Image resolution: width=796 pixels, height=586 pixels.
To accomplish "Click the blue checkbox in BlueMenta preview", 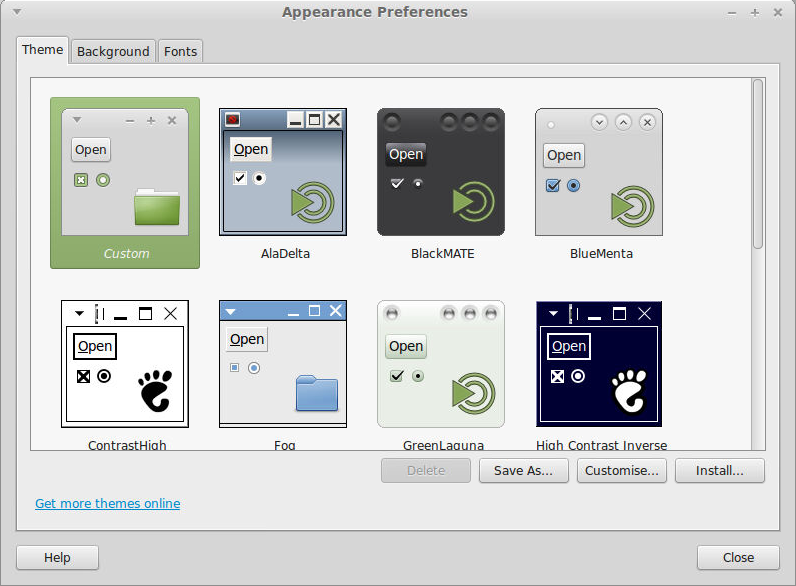I will coord(553,185).
